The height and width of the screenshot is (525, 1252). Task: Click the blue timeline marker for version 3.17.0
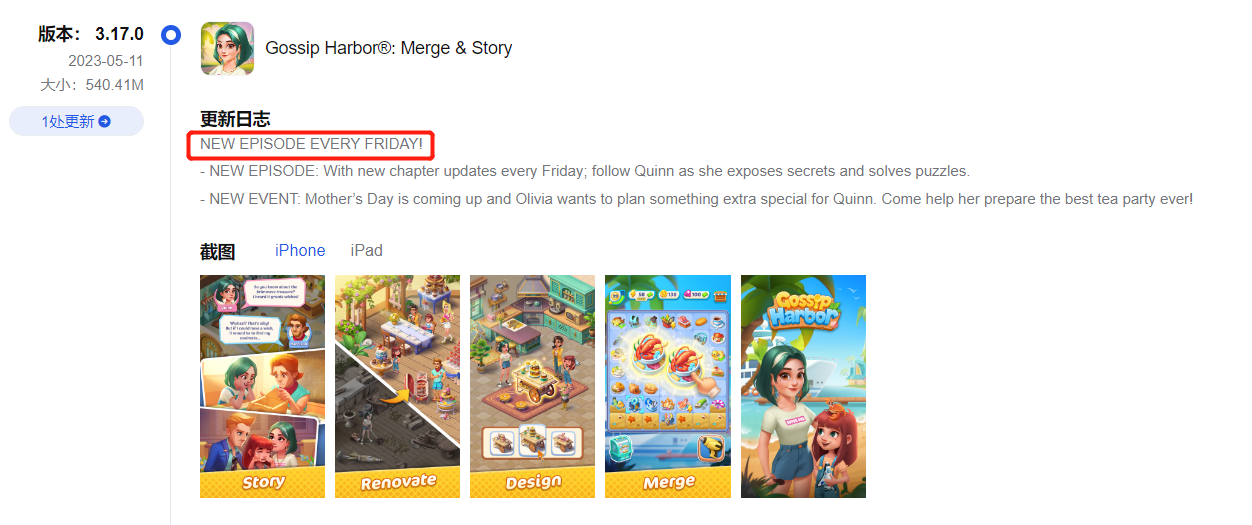pyautogui.click(x=171, y=35)
